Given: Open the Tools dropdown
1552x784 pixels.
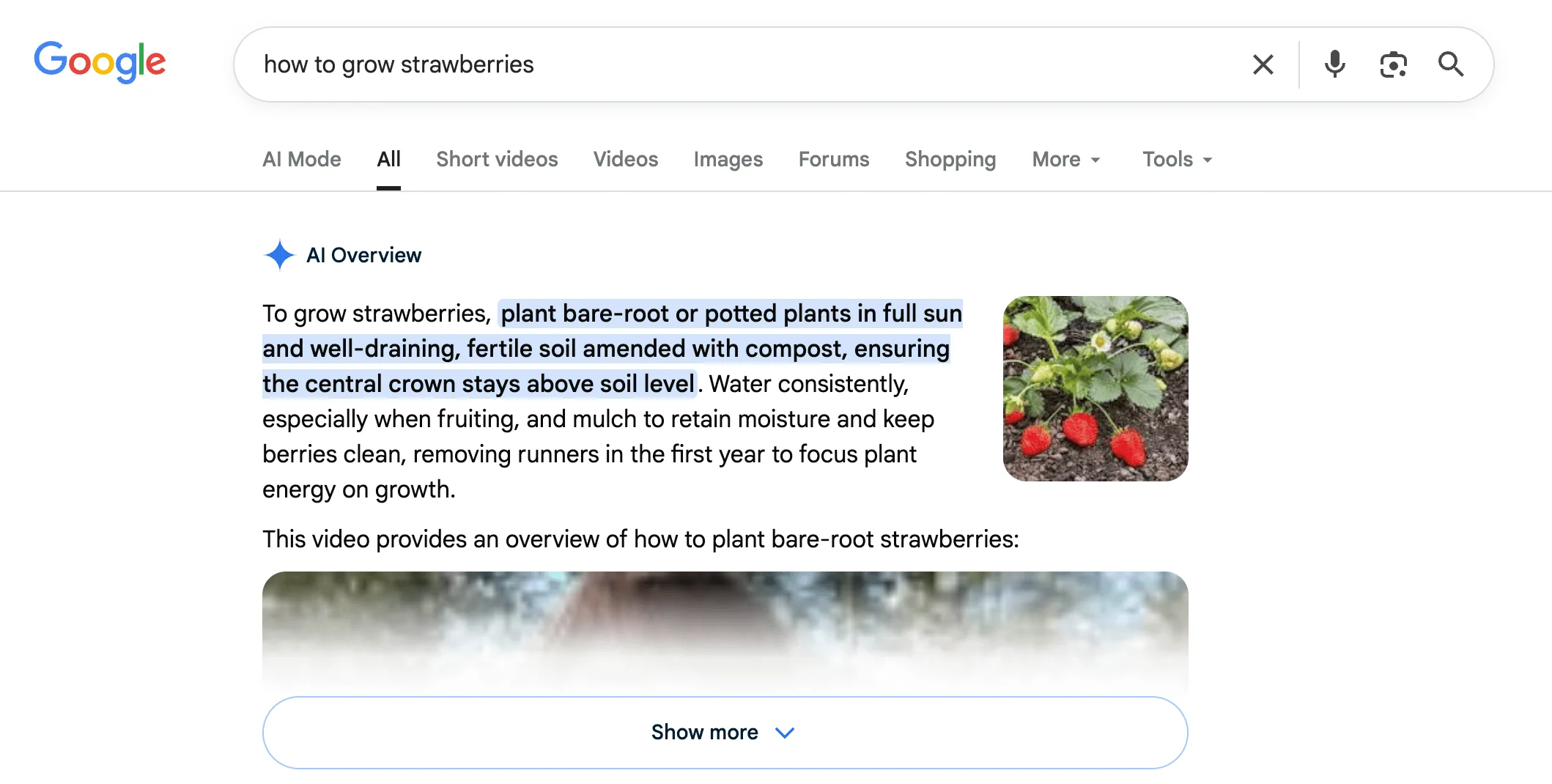Looking at the screenshot, I should point(1175,159).
